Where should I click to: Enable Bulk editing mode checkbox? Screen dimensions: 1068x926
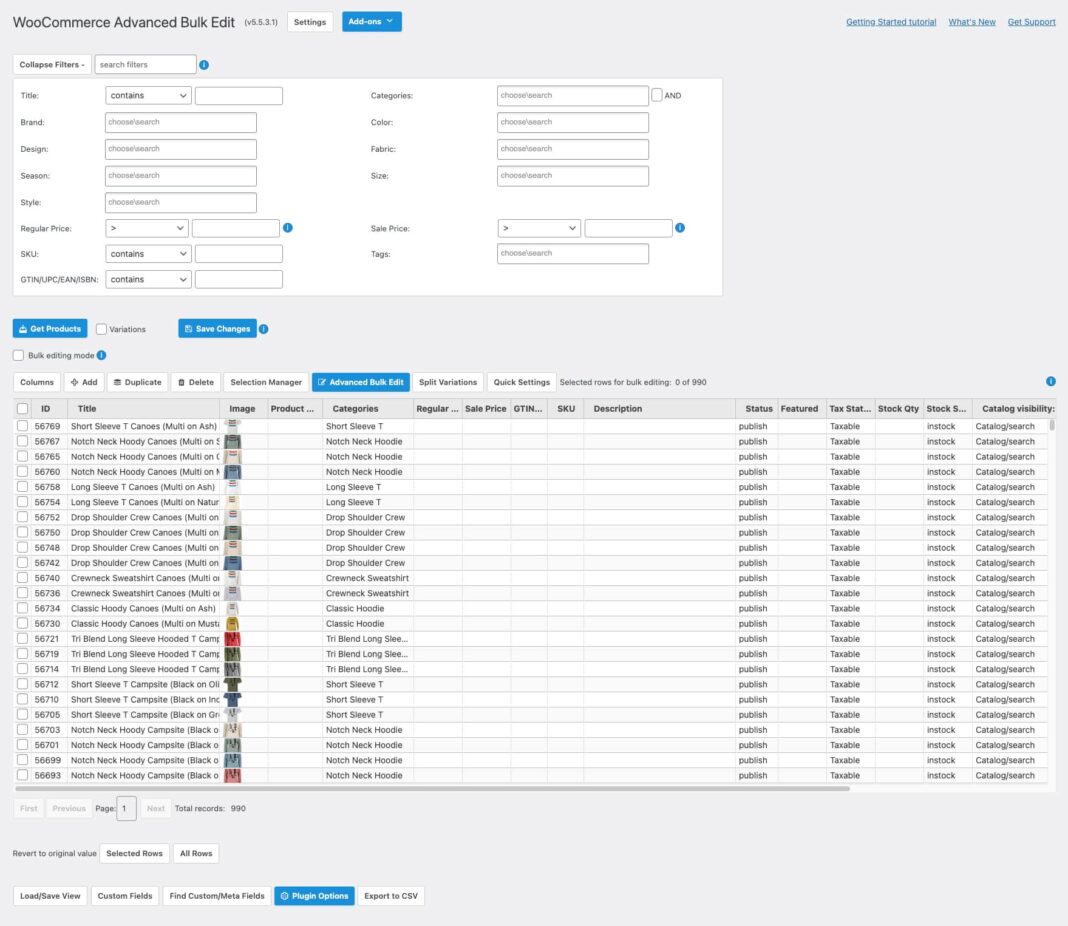coord(18,355)
